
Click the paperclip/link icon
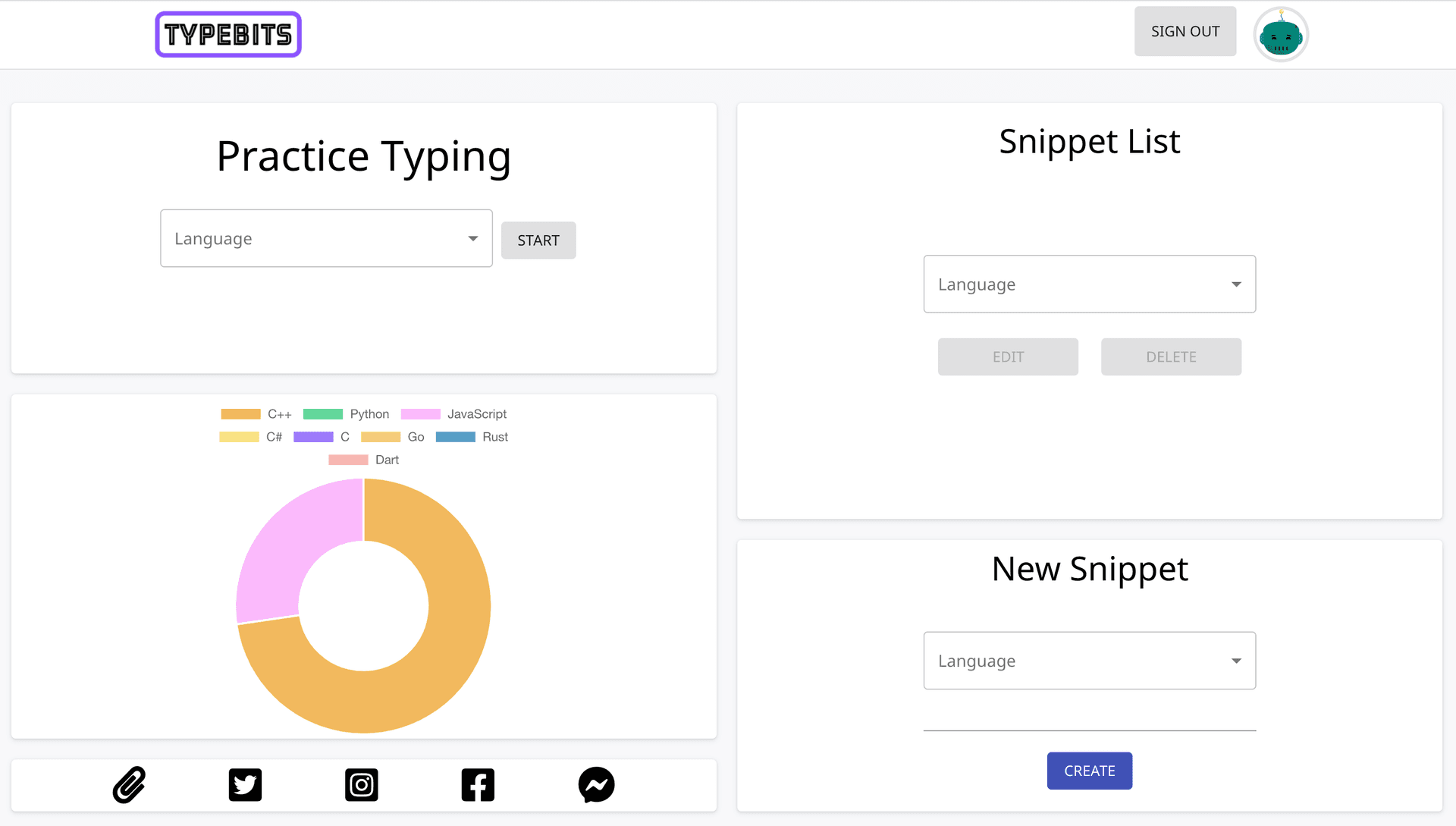(129, 786)
